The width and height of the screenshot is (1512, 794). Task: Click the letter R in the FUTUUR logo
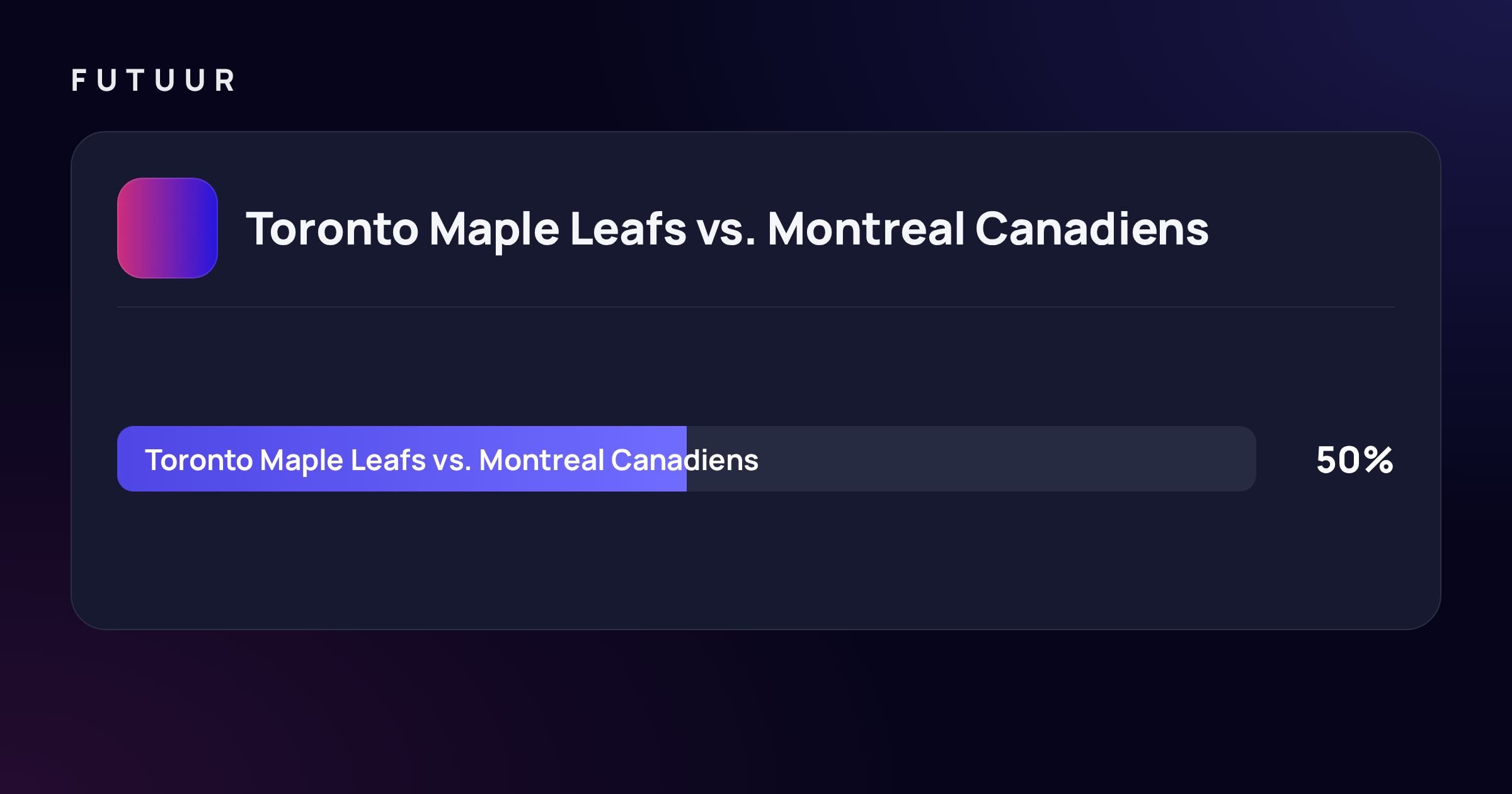(x=225, y=81)
